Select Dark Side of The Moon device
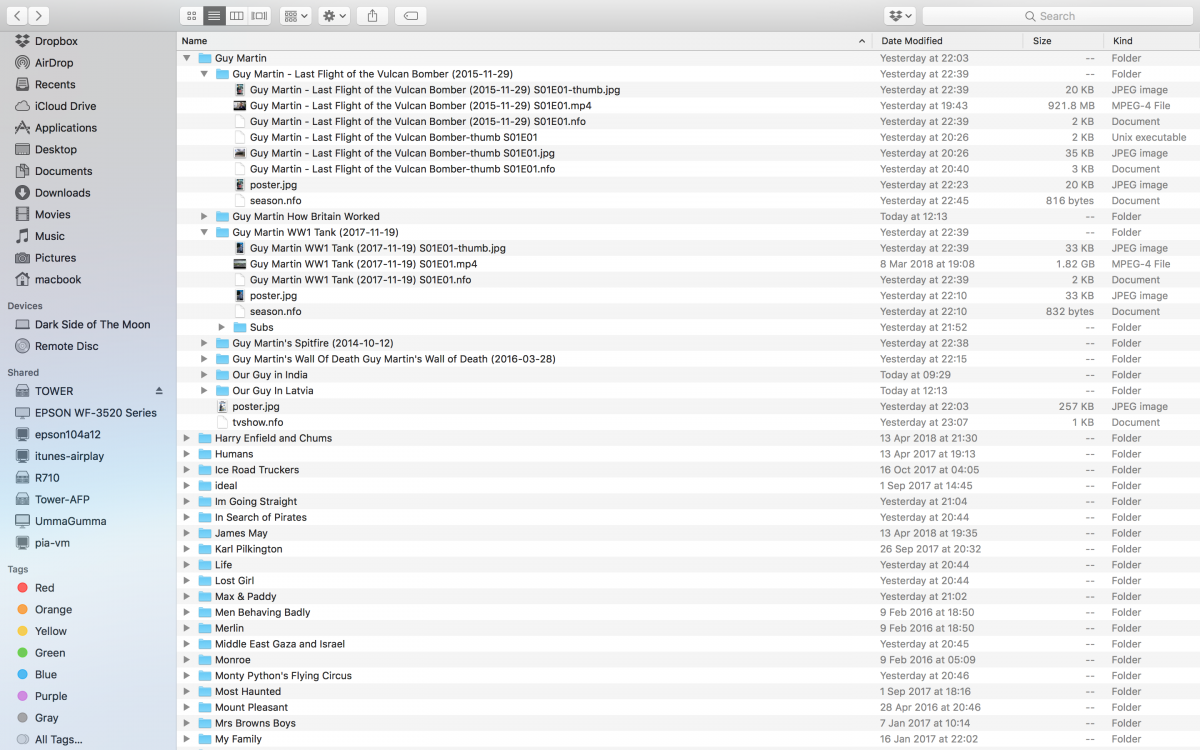The image size is (1200, 750). coord(92,324)
